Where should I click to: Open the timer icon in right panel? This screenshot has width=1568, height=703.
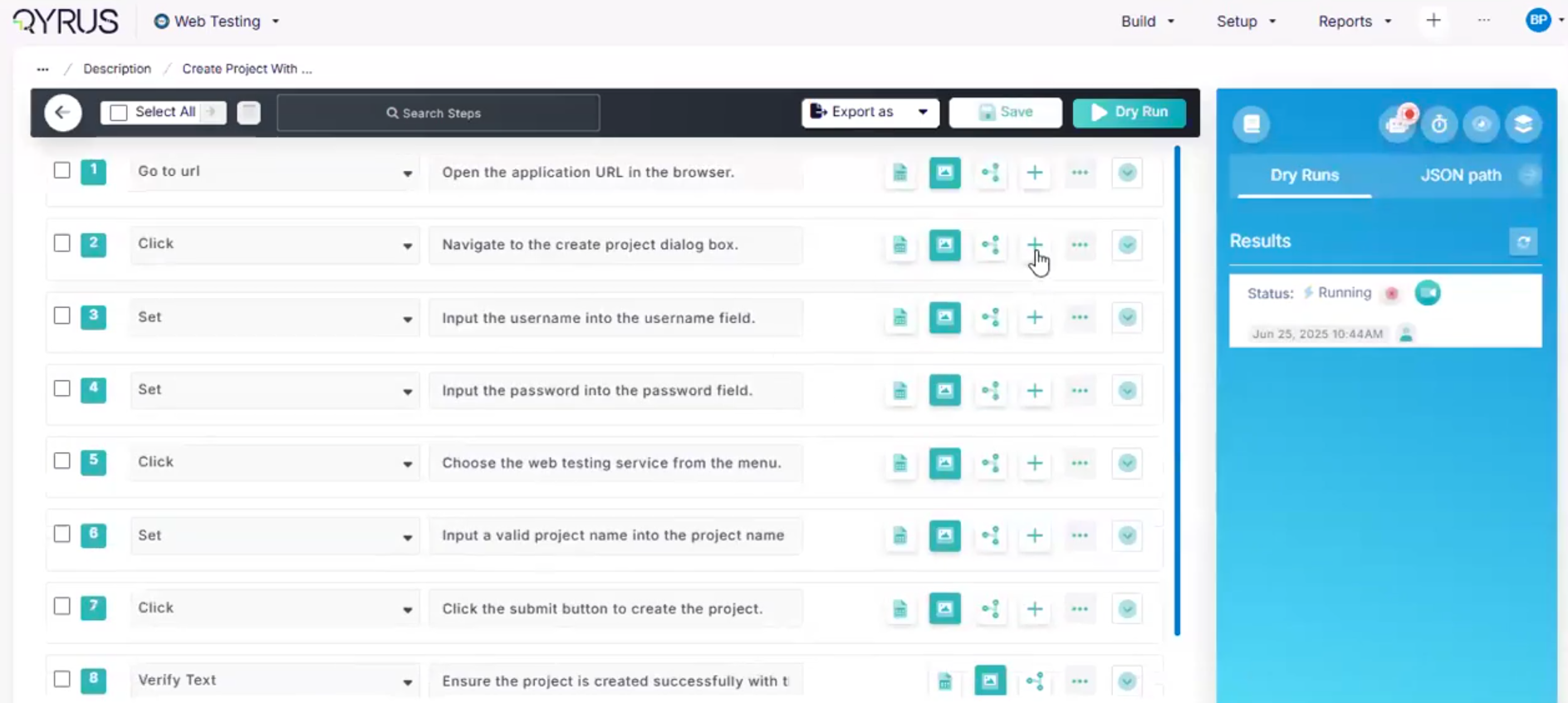(1438, 124)
